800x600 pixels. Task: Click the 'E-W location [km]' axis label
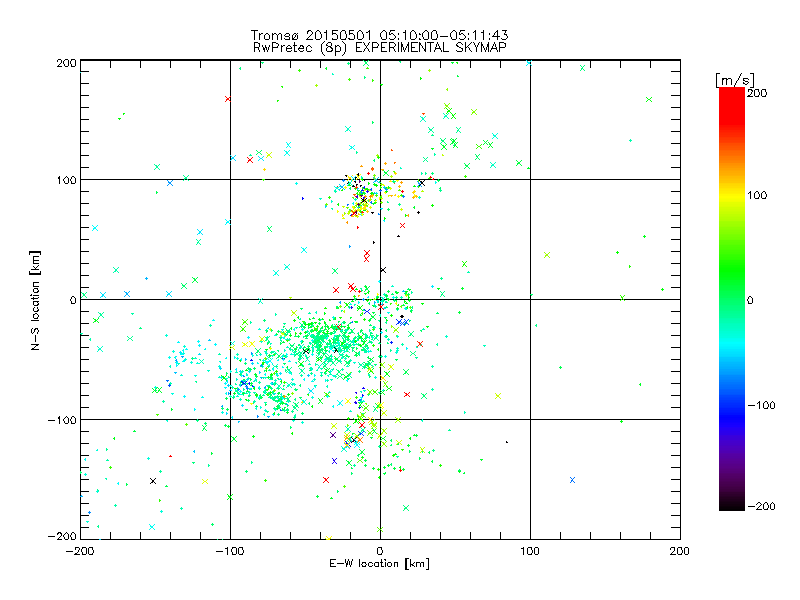pos(379,563)
